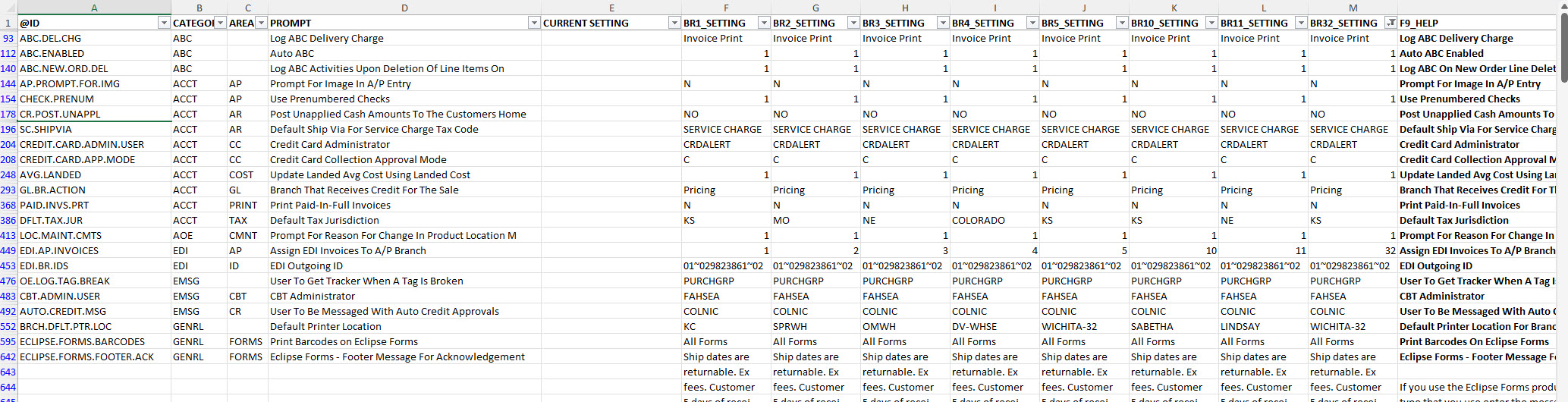Screen dimensions: 1568x402
Task: Select row 293 header
Action: (8, 190)
